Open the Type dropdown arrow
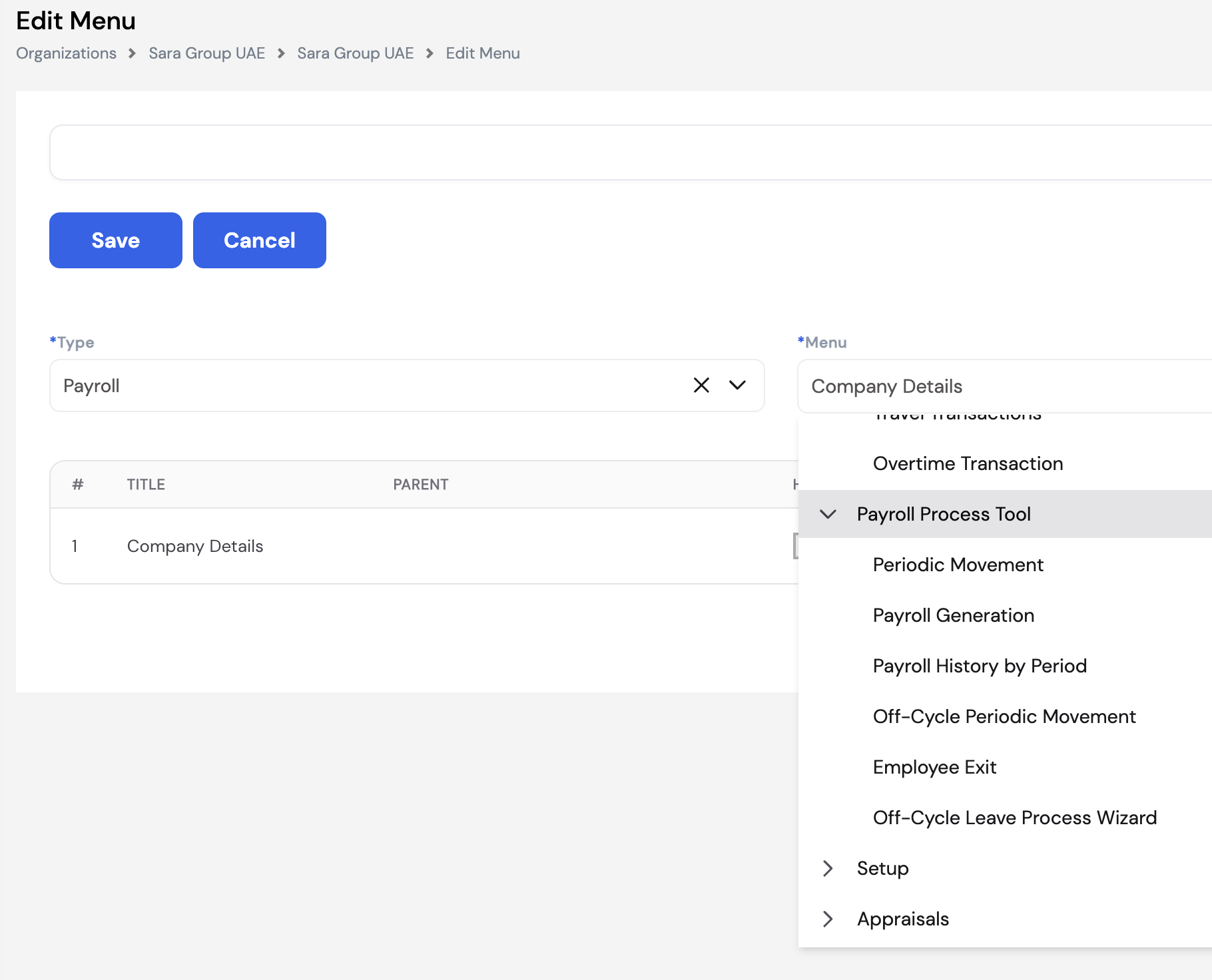The width and height of the screenshot is (1212, 980). (737, 385)
